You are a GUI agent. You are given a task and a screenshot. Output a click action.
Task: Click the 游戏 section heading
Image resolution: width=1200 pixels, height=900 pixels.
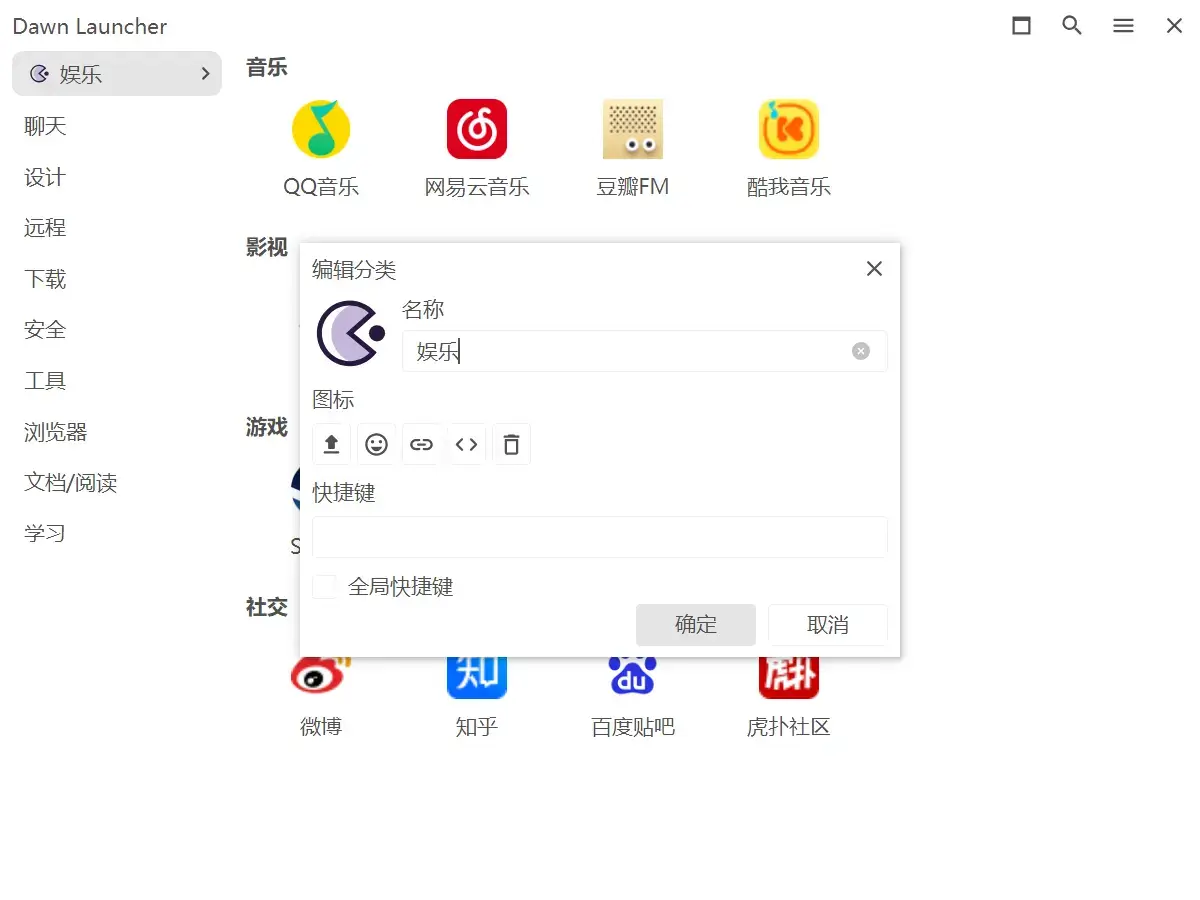point(267,428)
